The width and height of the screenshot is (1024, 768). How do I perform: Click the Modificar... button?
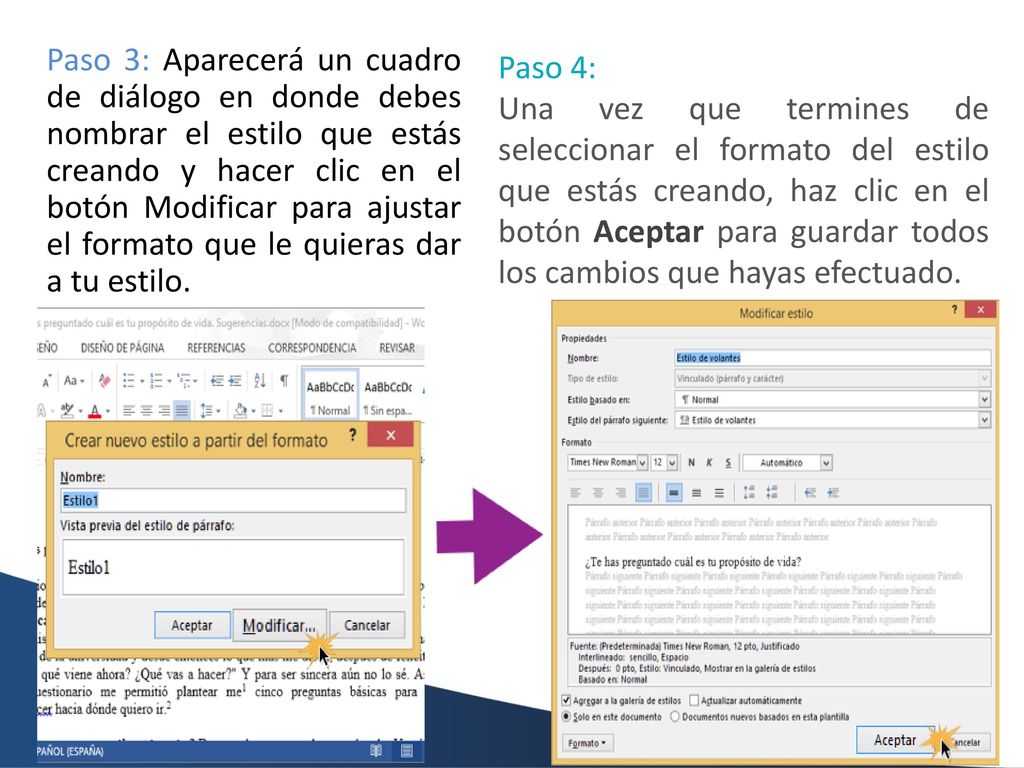tap(279, 625)
